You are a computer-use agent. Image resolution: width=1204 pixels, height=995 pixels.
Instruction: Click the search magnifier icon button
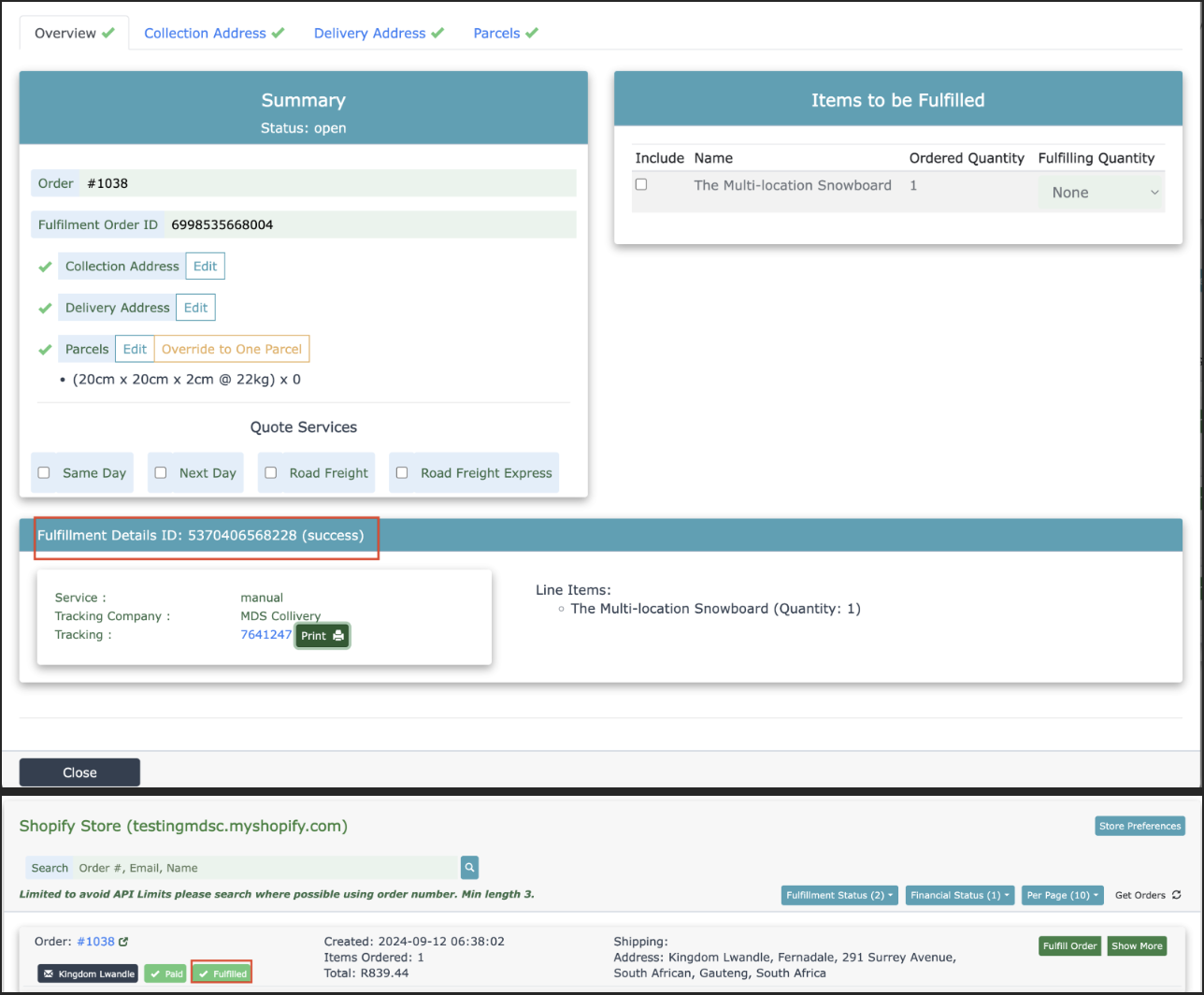469,868
